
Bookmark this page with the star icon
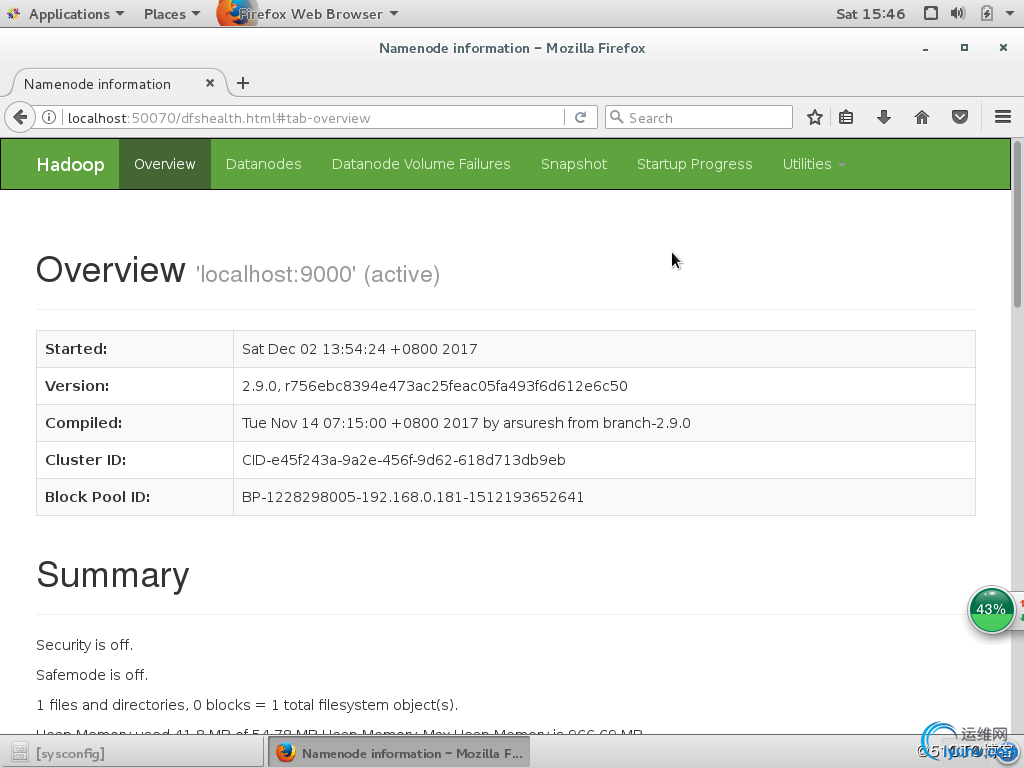click(814, 118)
